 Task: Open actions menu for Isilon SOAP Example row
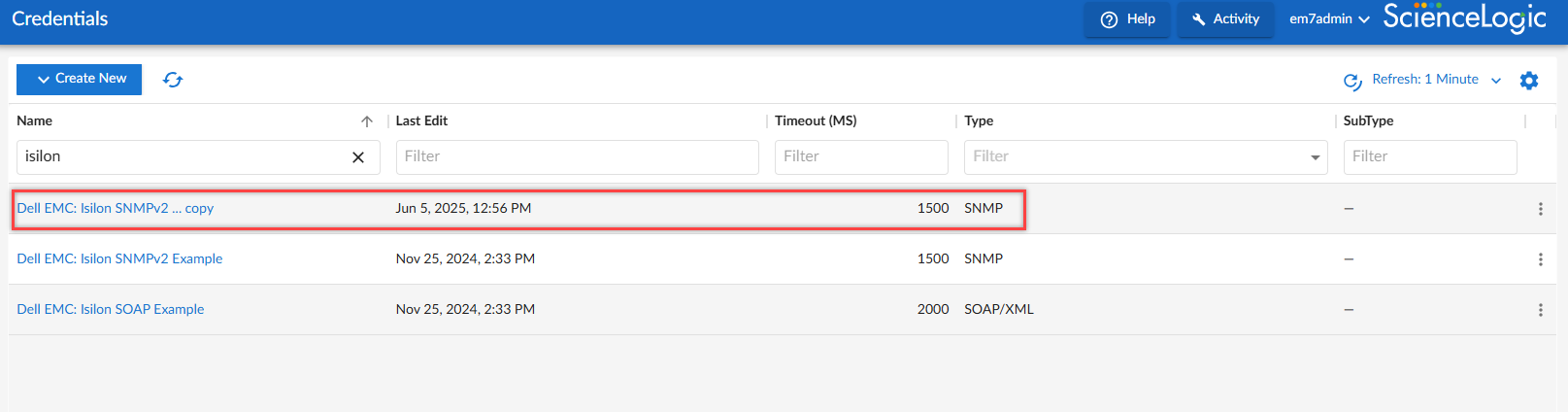click(x=1540, y=310)
